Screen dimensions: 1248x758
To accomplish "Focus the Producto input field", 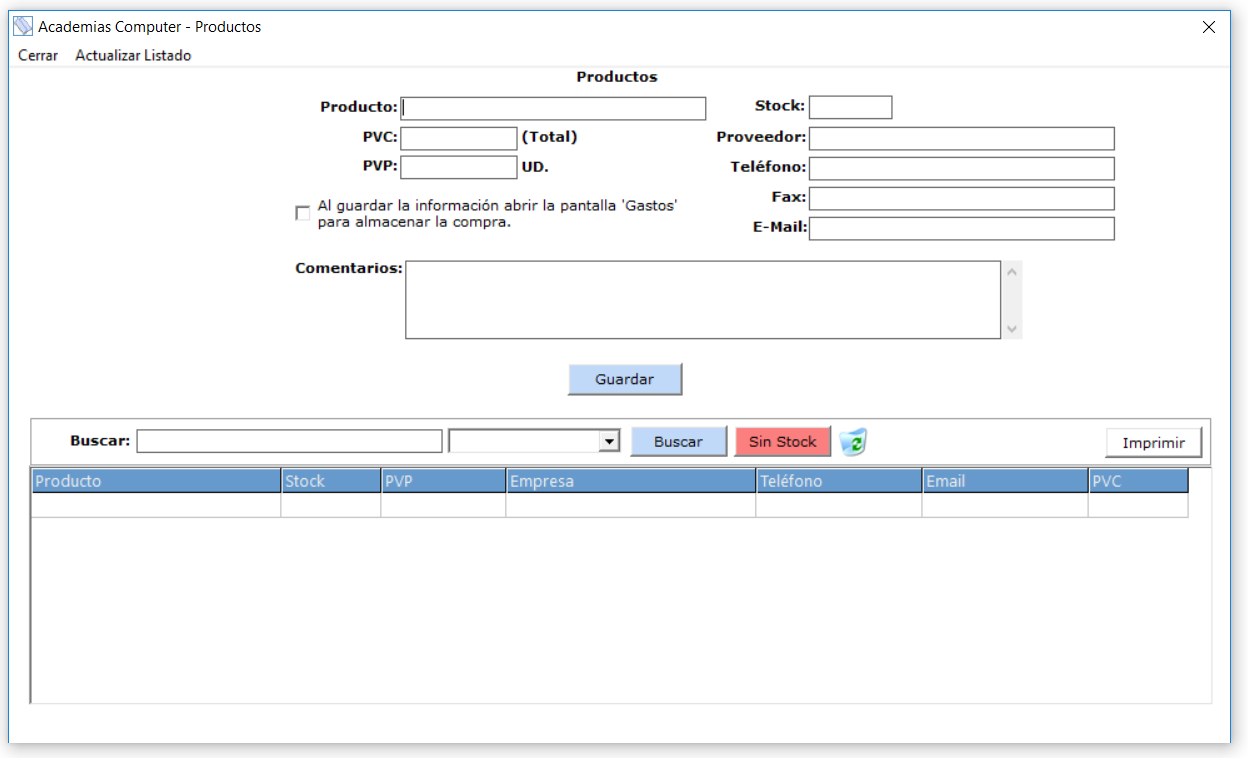I will coord(553,108).
